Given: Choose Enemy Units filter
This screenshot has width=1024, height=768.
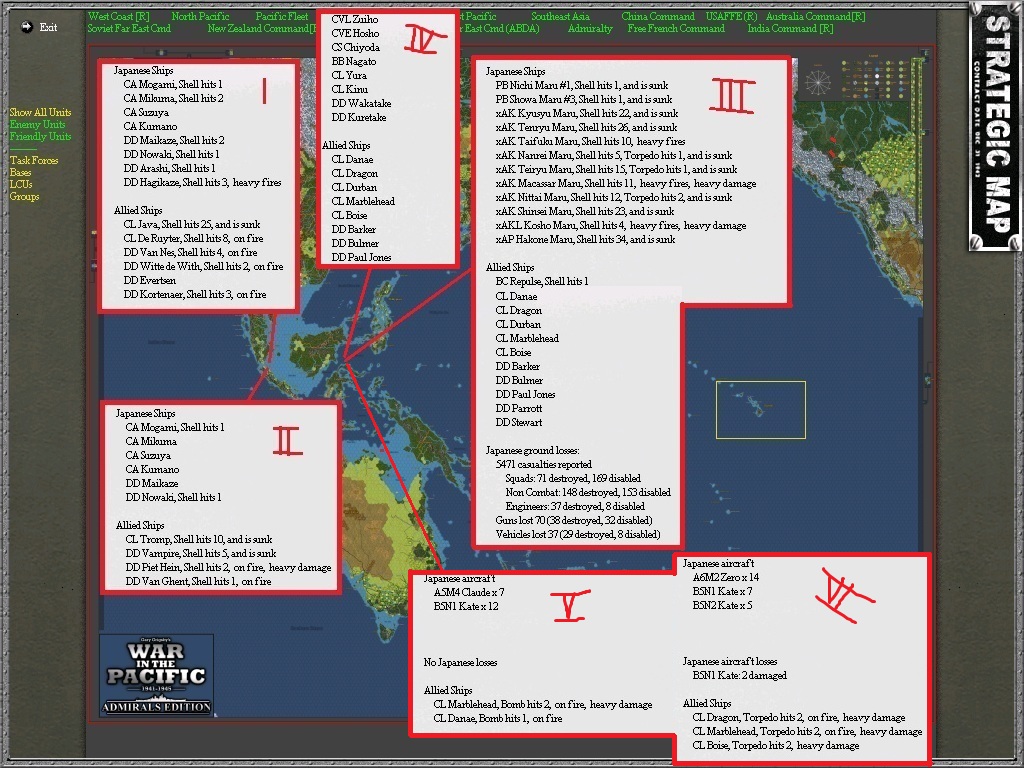Looking at the screenshot, I should click(37, 124).
